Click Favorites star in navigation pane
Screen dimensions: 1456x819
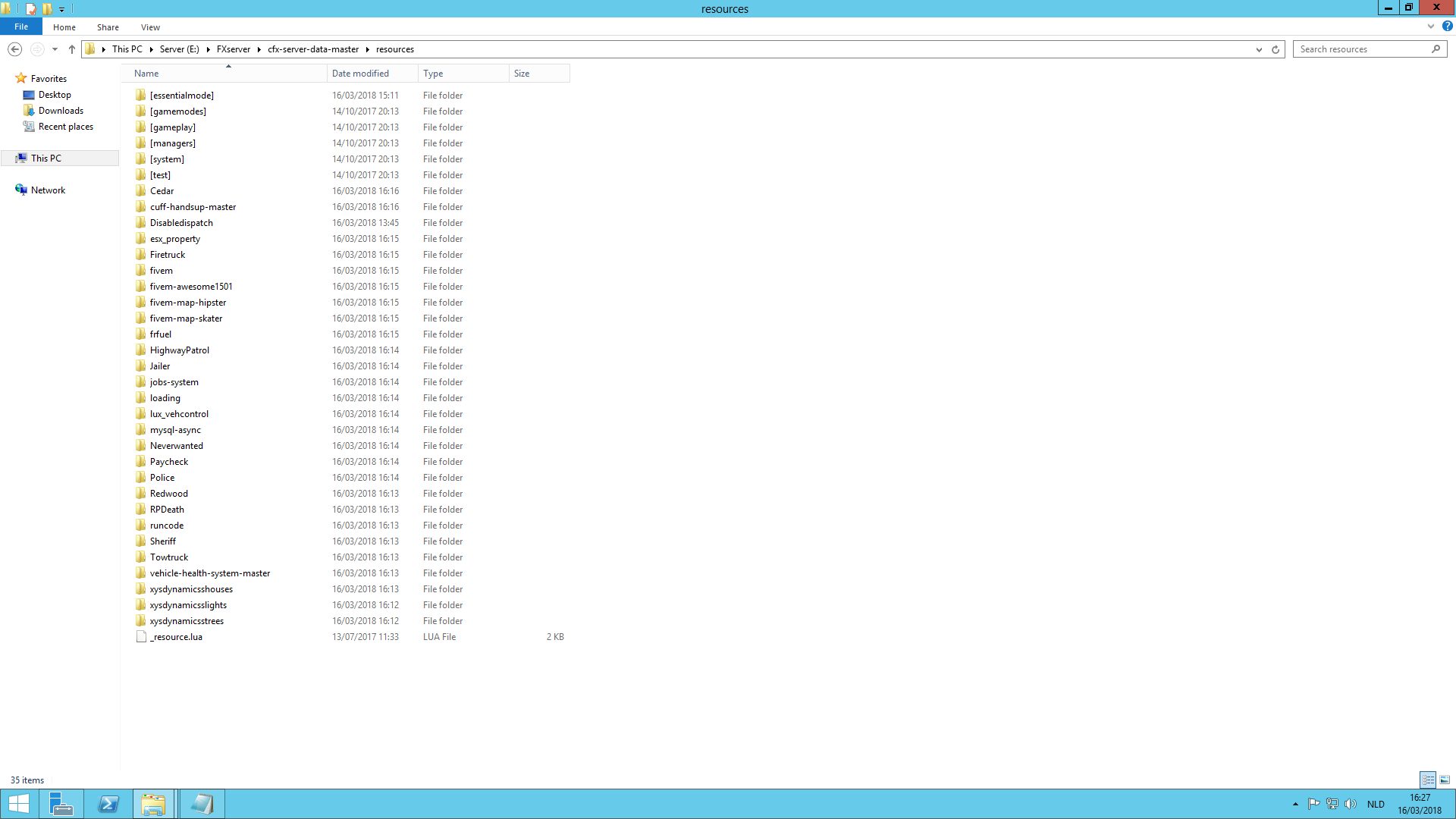tap(21, 78)
